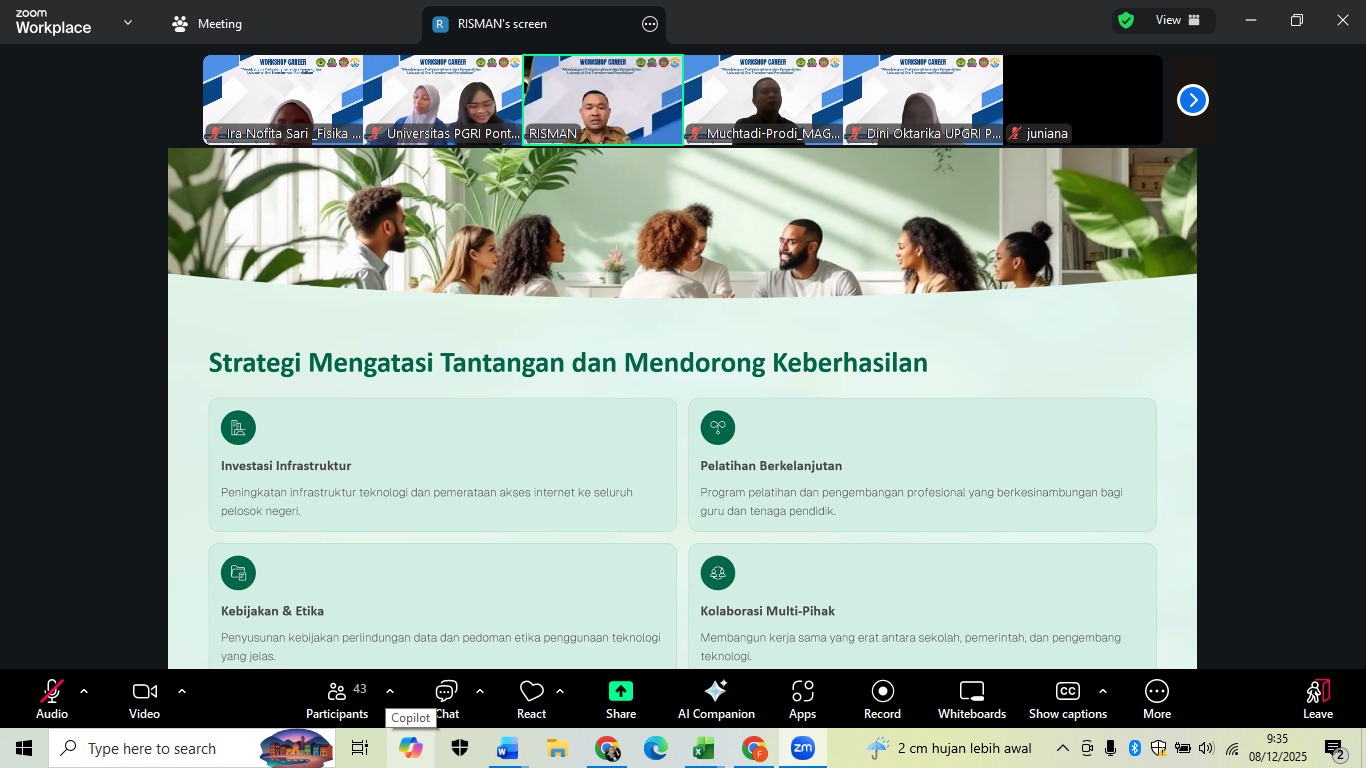The width and height of the screenshot is (1366, 768).
Task: Expand video options arrow next to Video
Action: point(182,691)
